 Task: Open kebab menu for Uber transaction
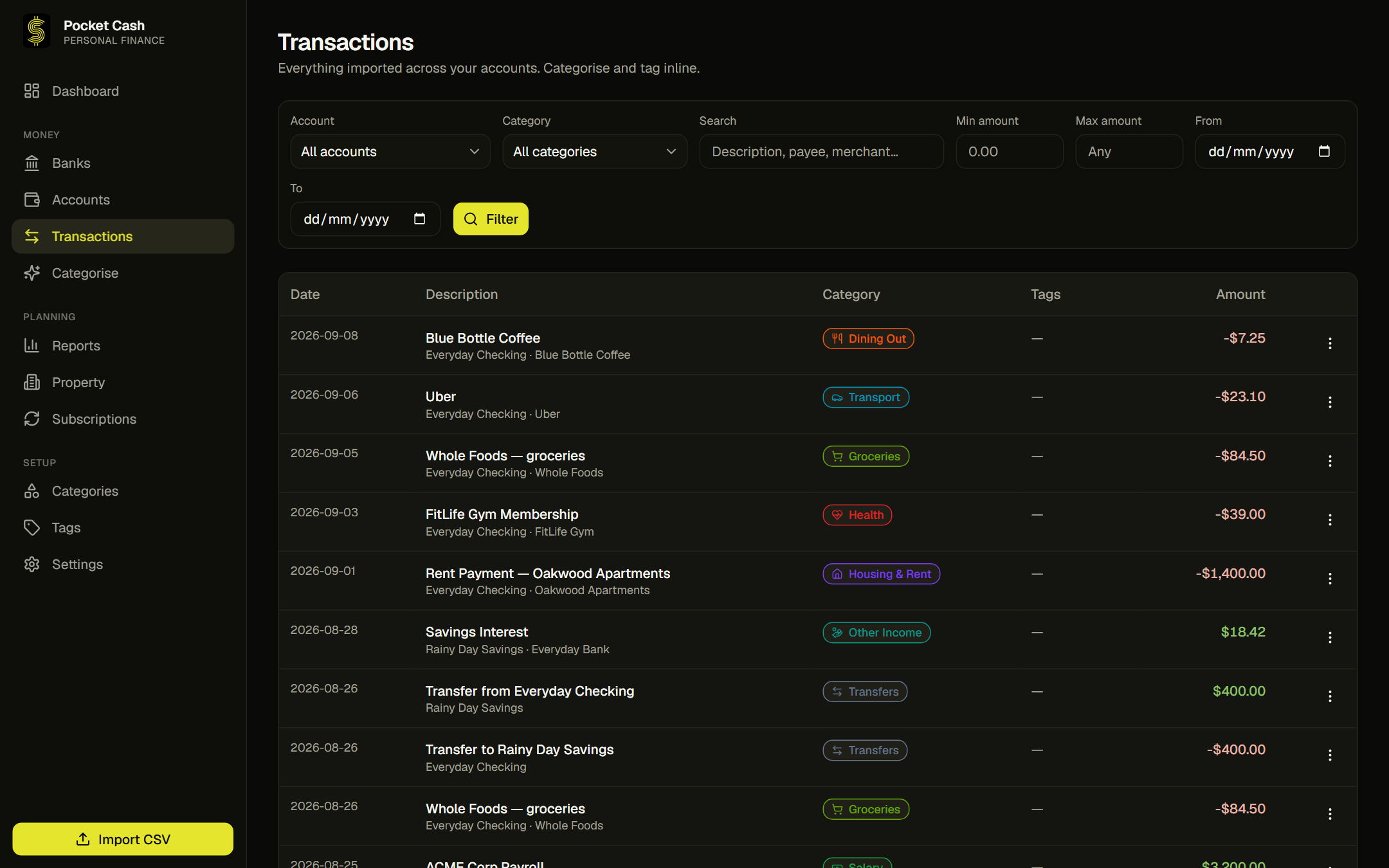(1330, 402)
